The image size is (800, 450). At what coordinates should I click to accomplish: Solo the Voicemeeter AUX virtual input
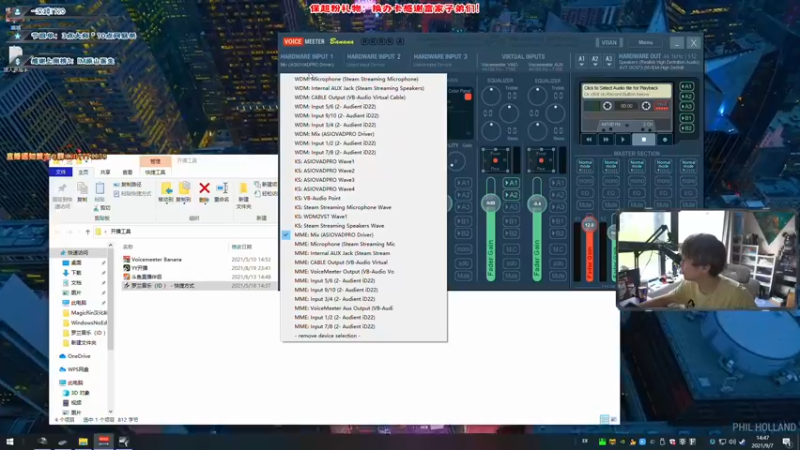point(557,263)
